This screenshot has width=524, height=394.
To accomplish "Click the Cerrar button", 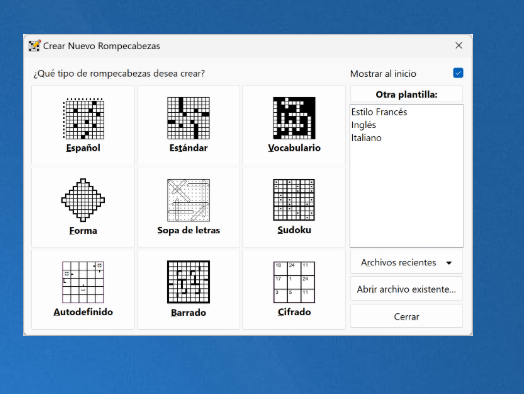I will 406,316.
